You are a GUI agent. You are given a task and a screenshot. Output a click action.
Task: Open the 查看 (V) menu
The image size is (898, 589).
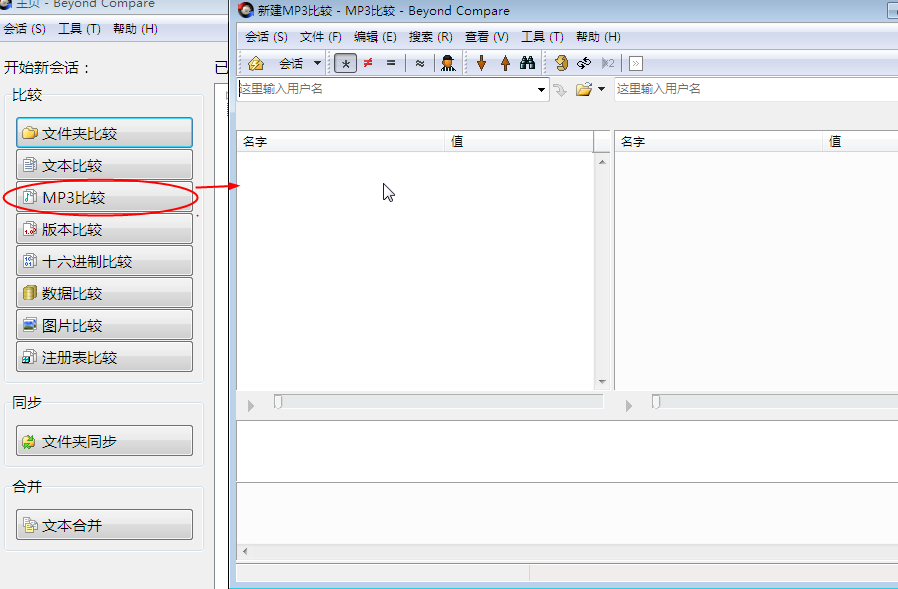(487, 37)
